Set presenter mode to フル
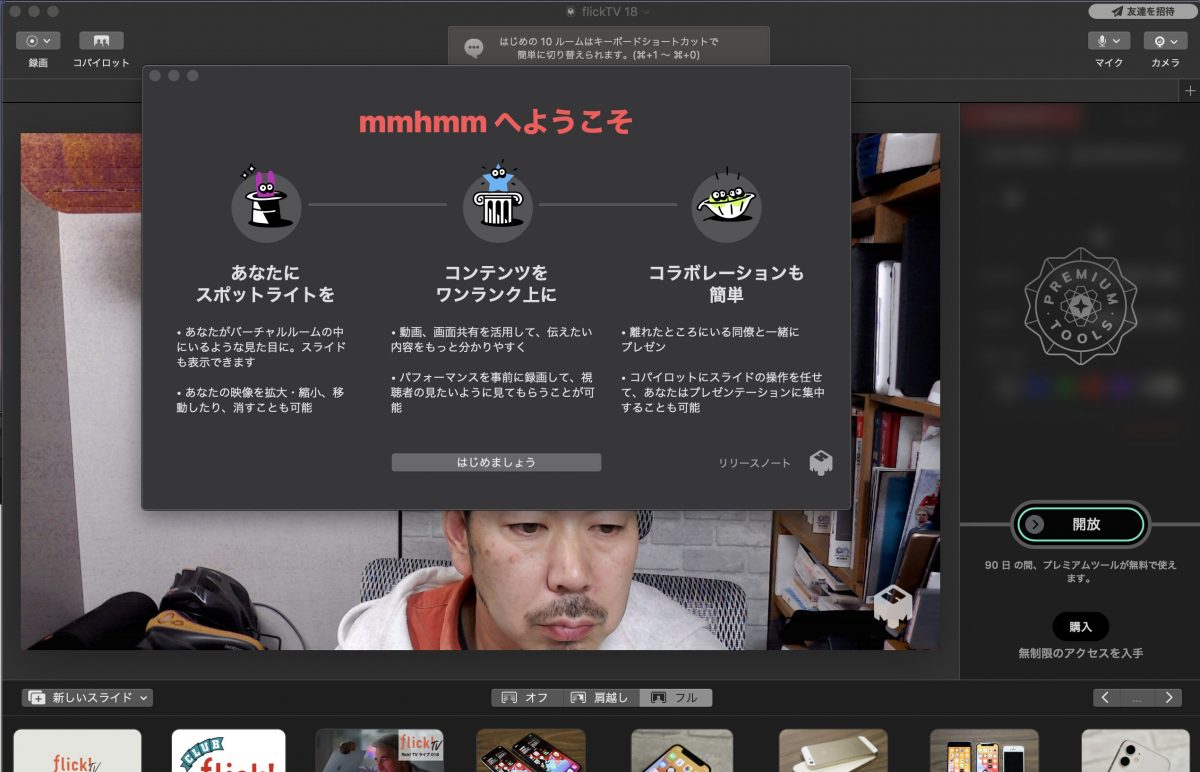The height and width of the screenshot is (772, 1200). click(676, 697)
